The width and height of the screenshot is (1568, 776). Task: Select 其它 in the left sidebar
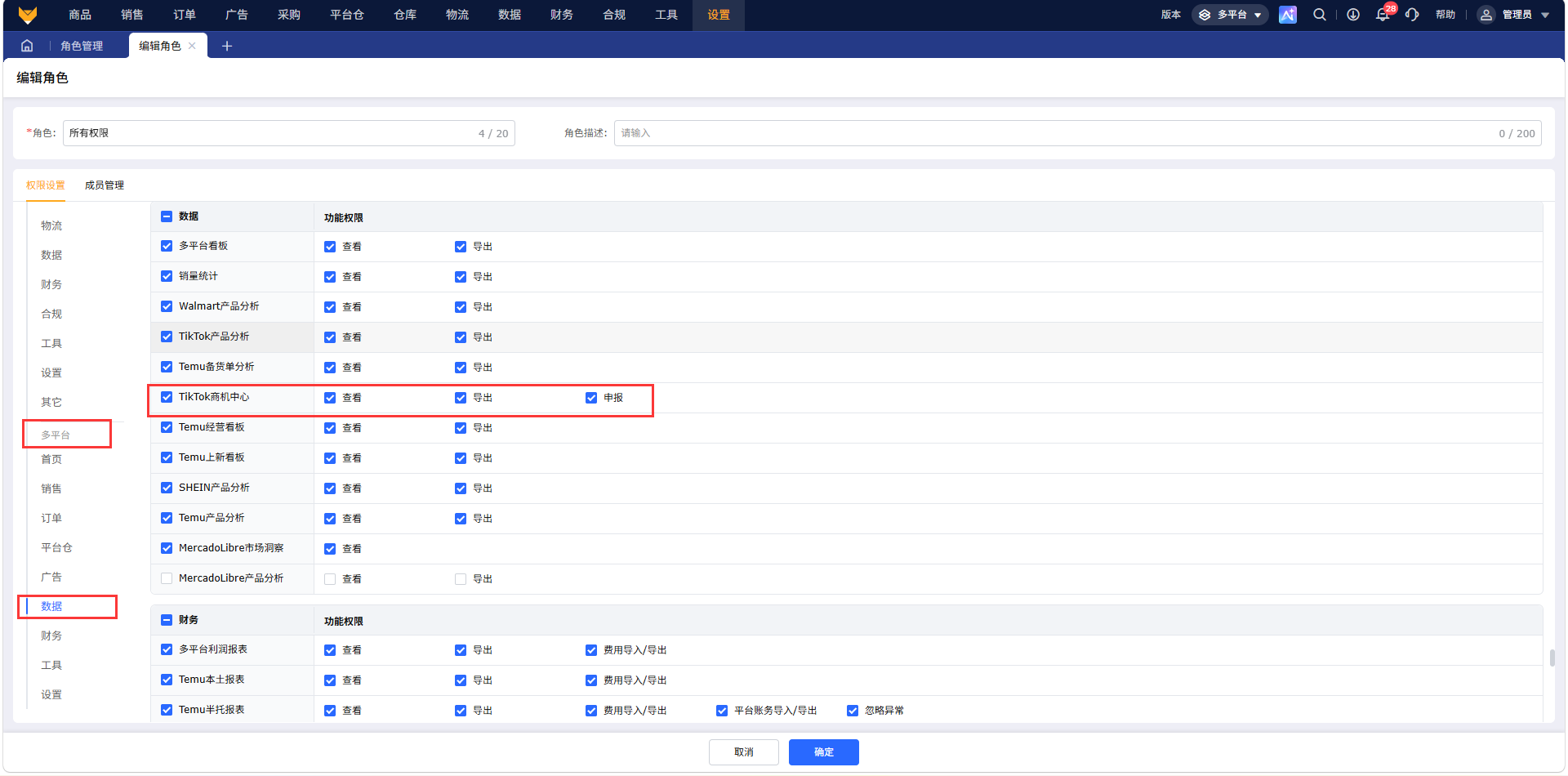pos(52,402)
